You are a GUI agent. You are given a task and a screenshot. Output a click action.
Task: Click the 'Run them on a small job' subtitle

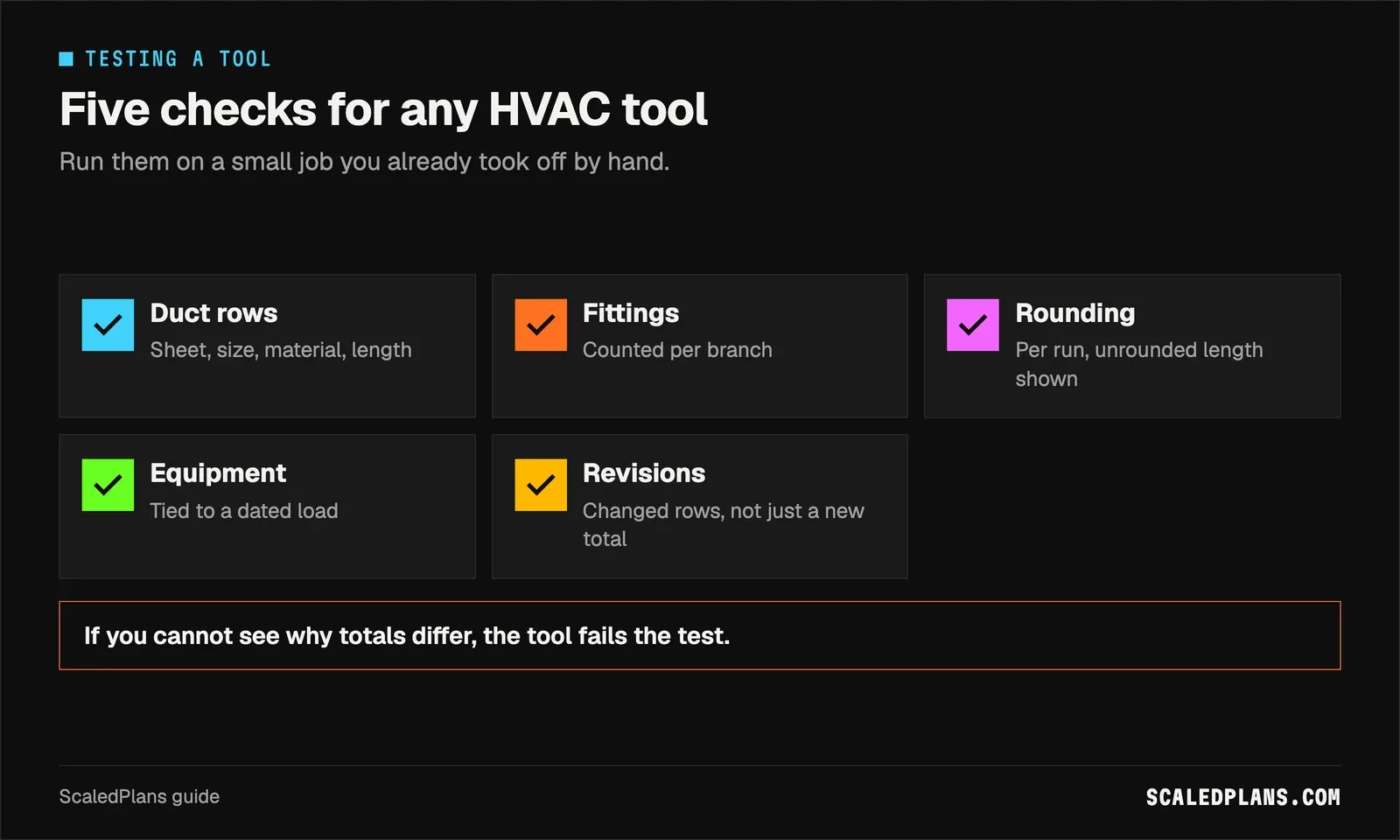pos(364,162)
